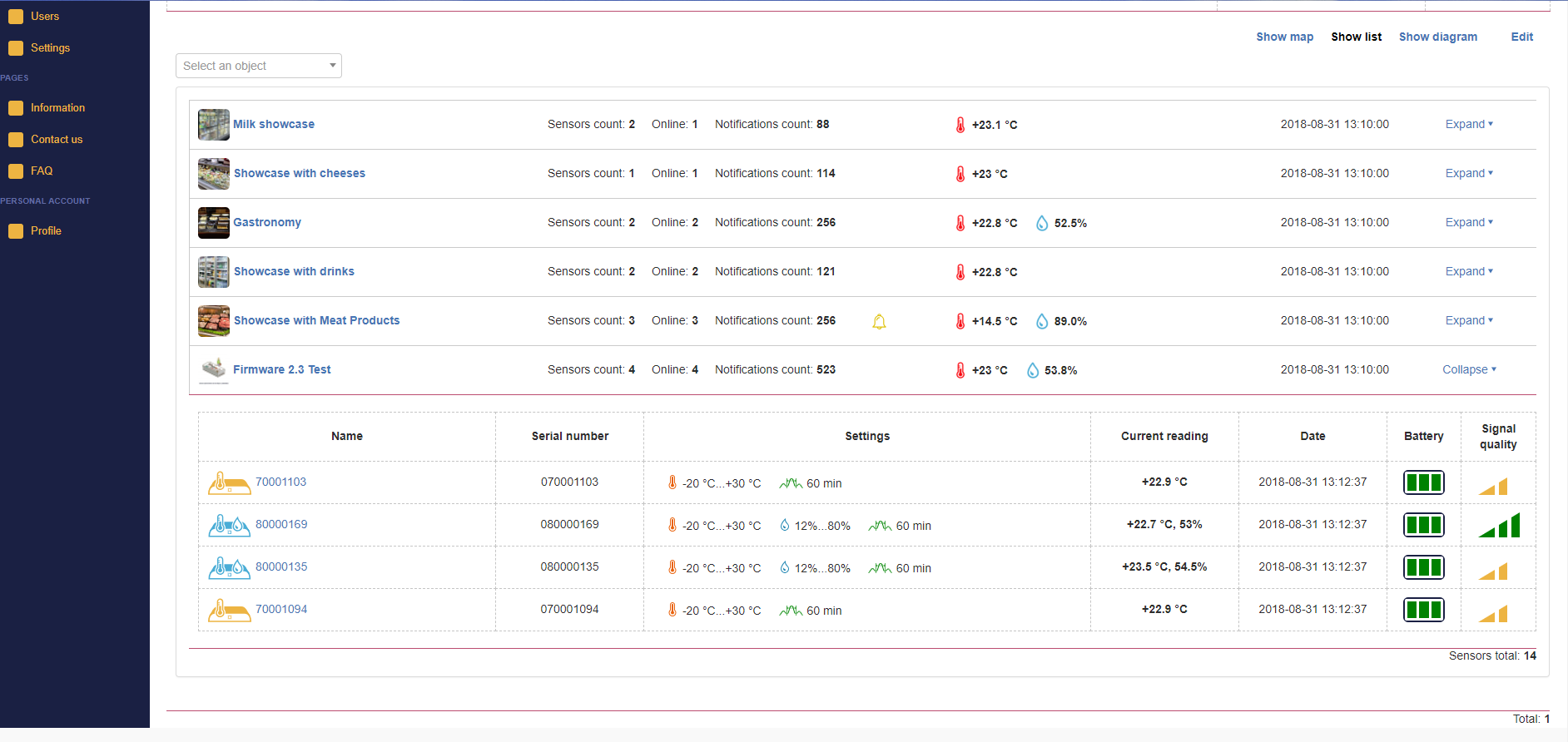Expand the Milk showcase row
The image size is (1568, 742).
coord(1469,124)
